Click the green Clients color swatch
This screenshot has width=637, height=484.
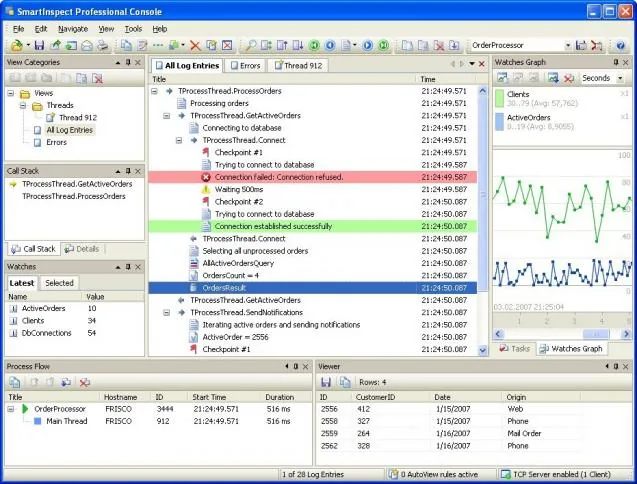click(x=499, y=99)
